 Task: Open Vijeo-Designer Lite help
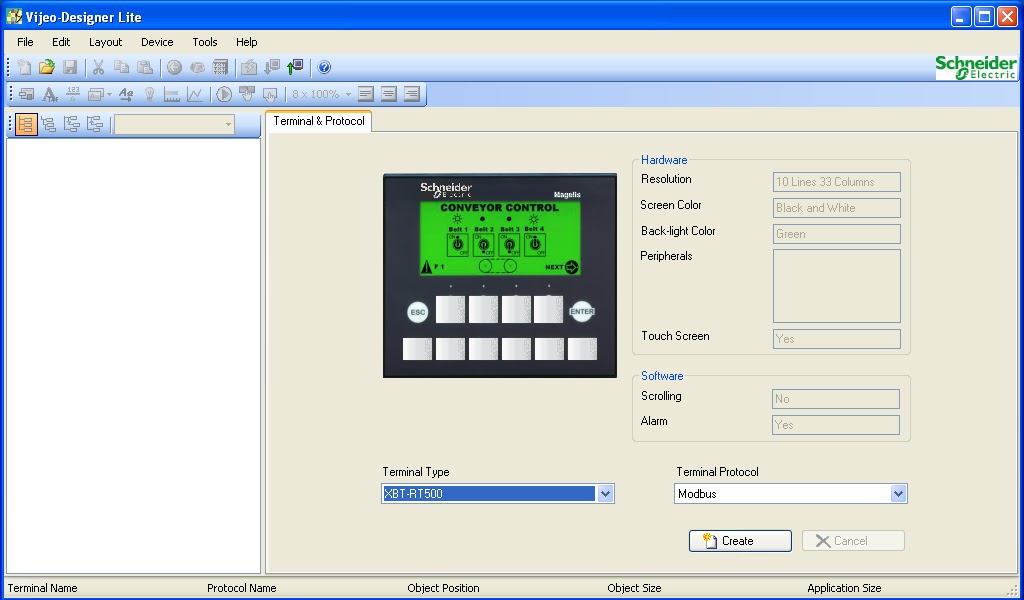324,68
